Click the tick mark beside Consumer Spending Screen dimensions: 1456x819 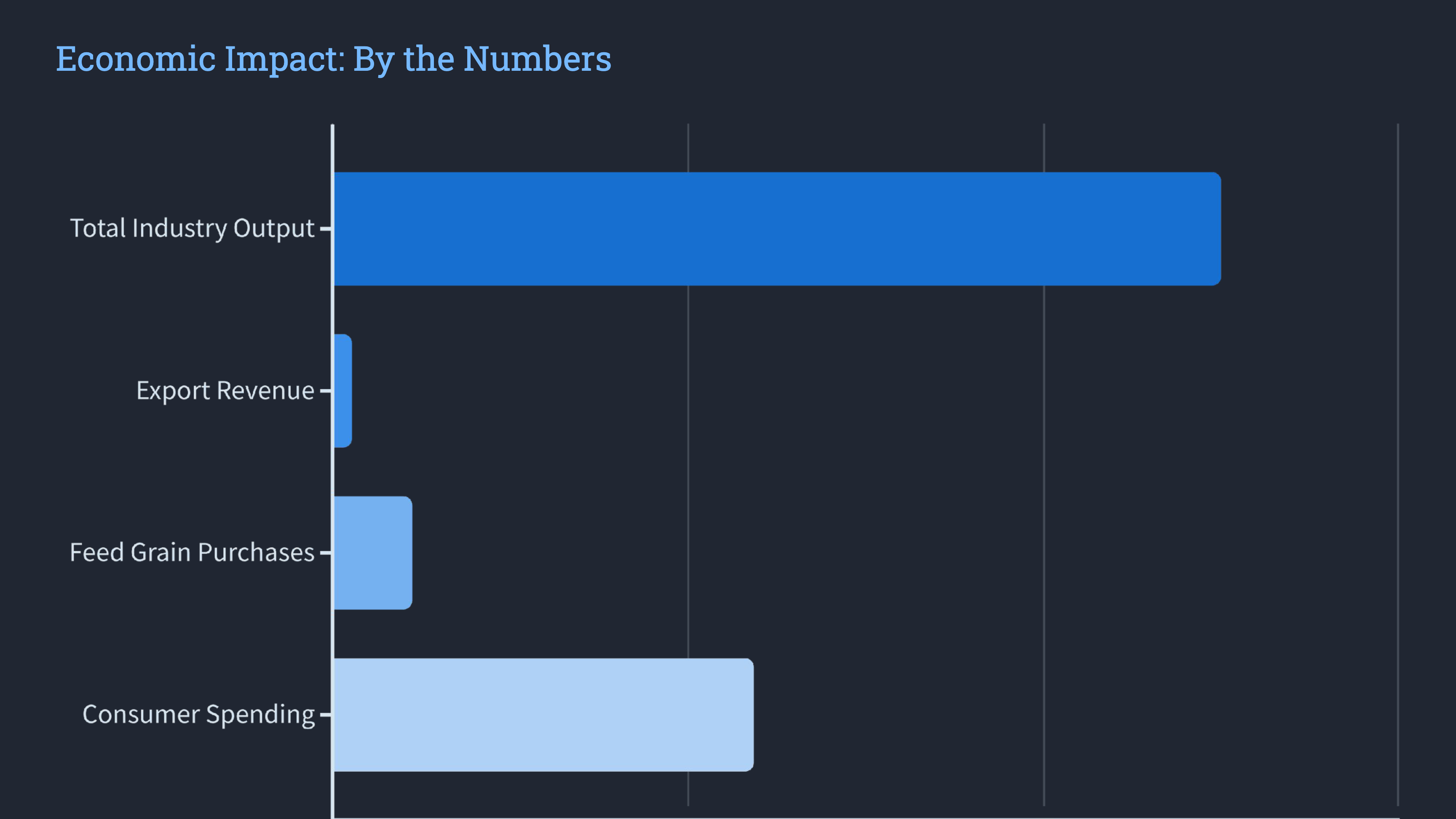click(x=325, y=715)
